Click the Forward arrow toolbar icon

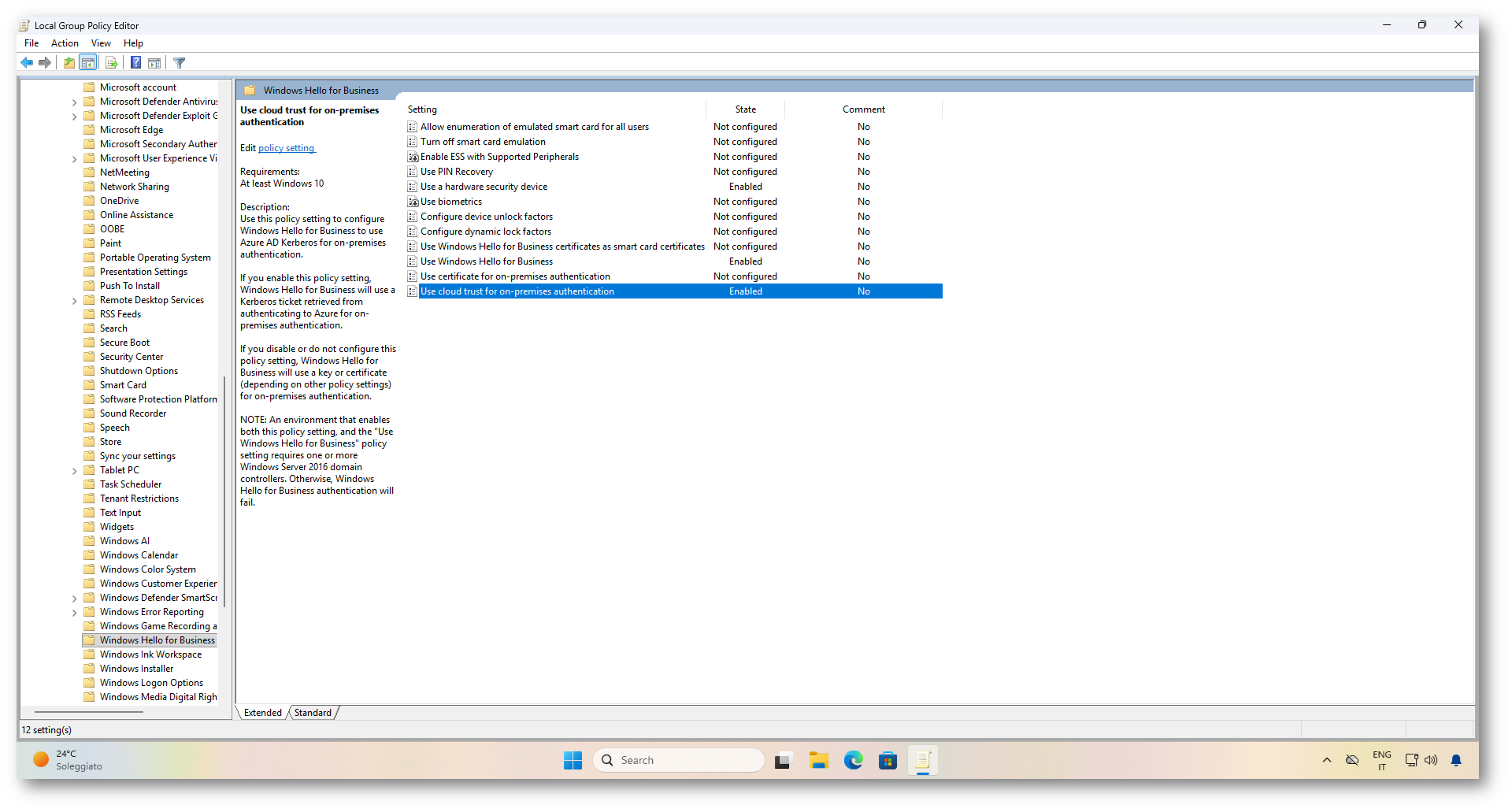pos(45,63)
